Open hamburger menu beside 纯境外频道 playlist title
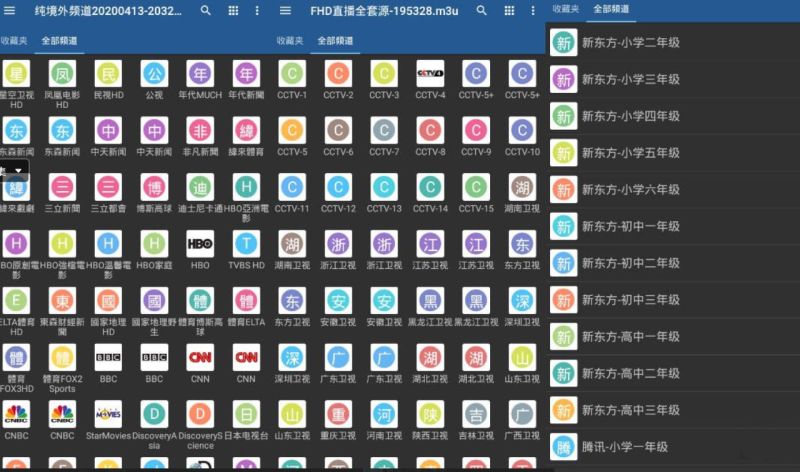 click(13, 10)
